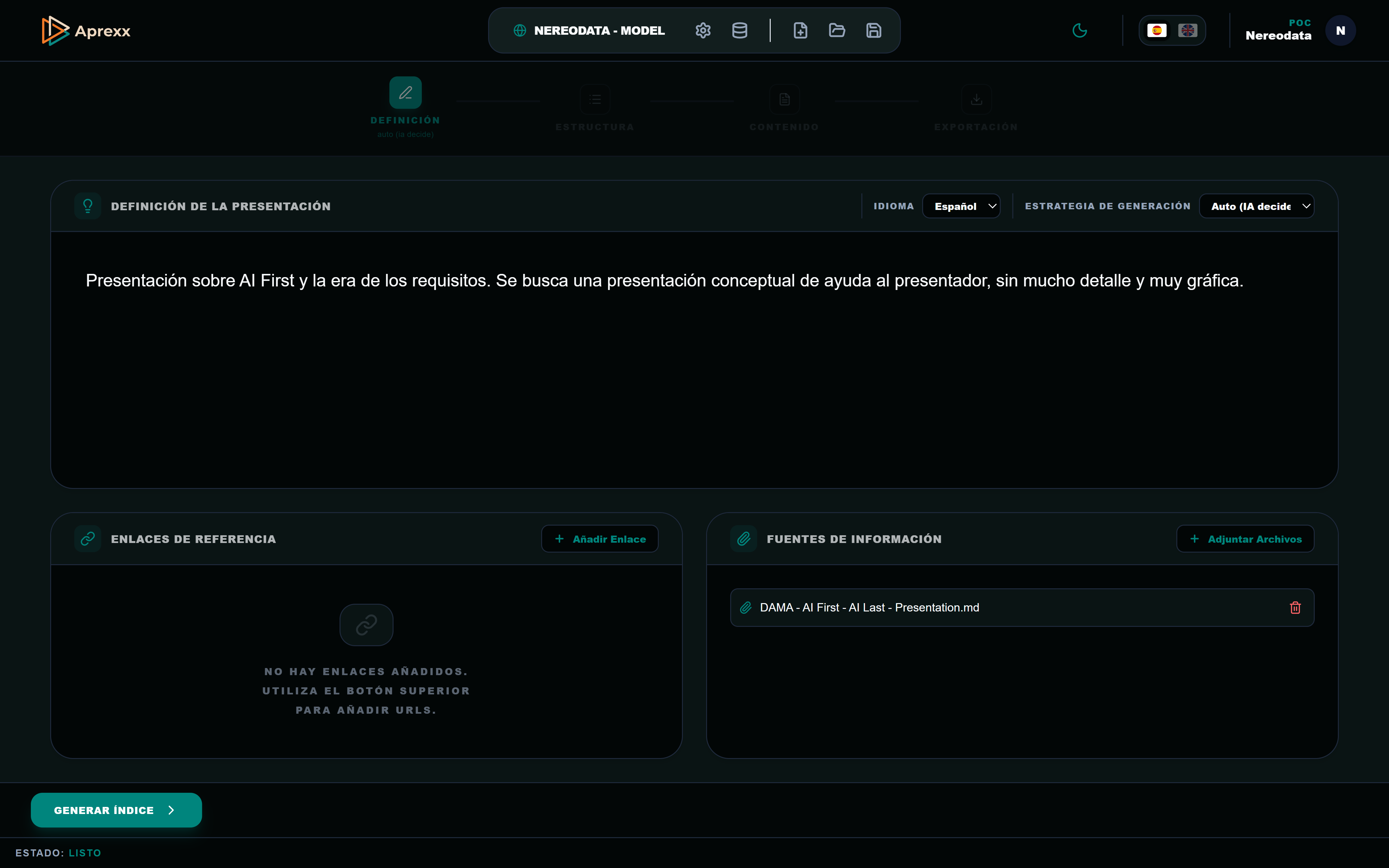Save project with the floppy disk icon
The image size is (1389, 868).
874,31
